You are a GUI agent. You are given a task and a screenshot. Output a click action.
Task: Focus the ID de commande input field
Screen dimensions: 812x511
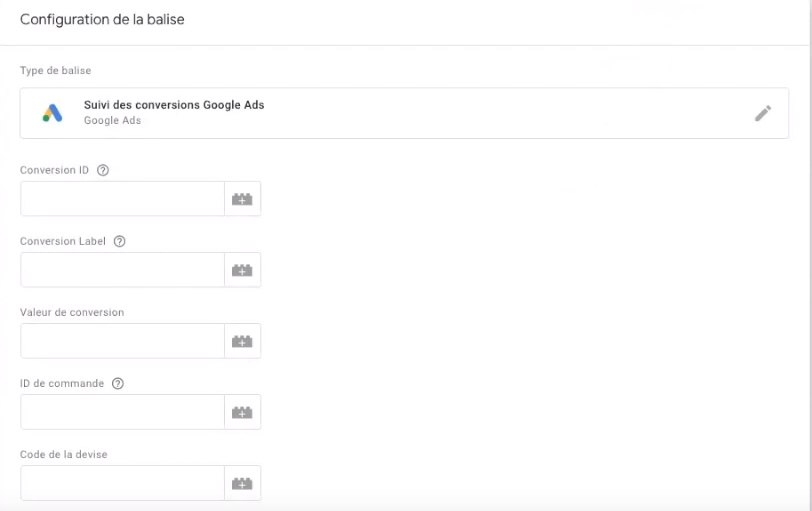click(122, 412)
